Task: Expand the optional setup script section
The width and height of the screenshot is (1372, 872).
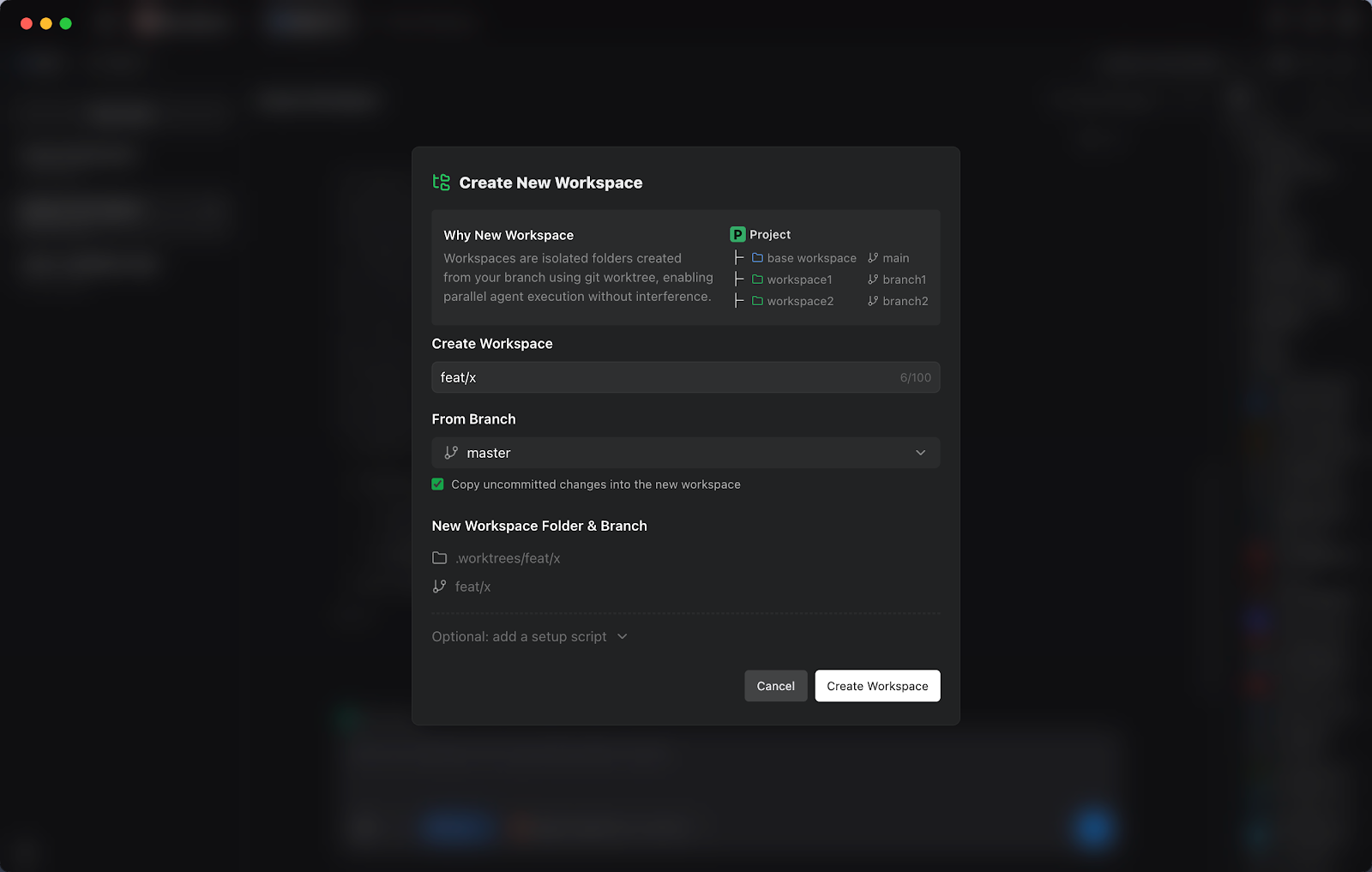Action: click(622, 636)
